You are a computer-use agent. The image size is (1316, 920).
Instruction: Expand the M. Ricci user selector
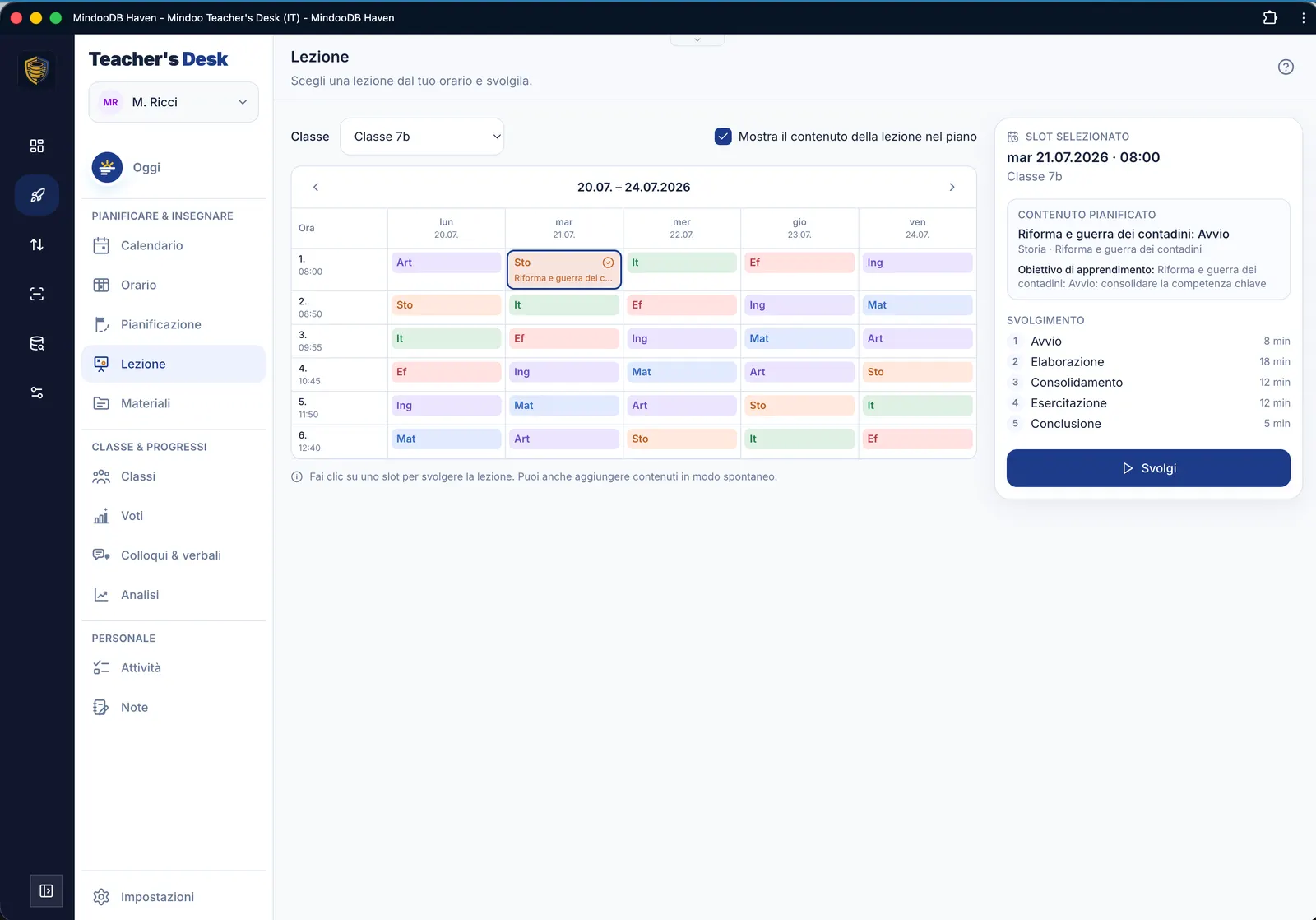pyautogui.click(x=174, y=102)
